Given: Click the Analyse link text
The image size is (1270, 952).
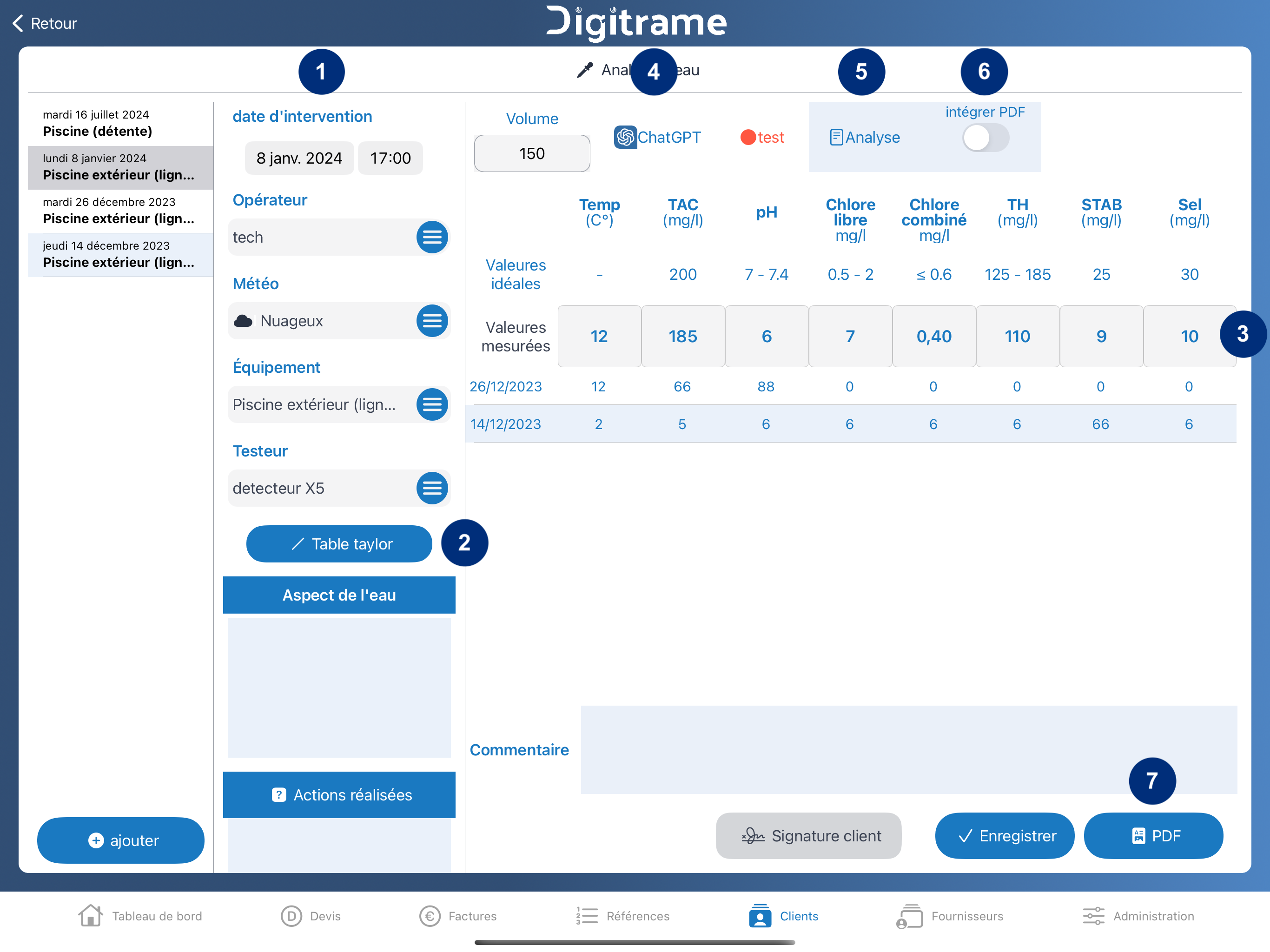Looking at the screenshot, I should [x=873, y=137].
